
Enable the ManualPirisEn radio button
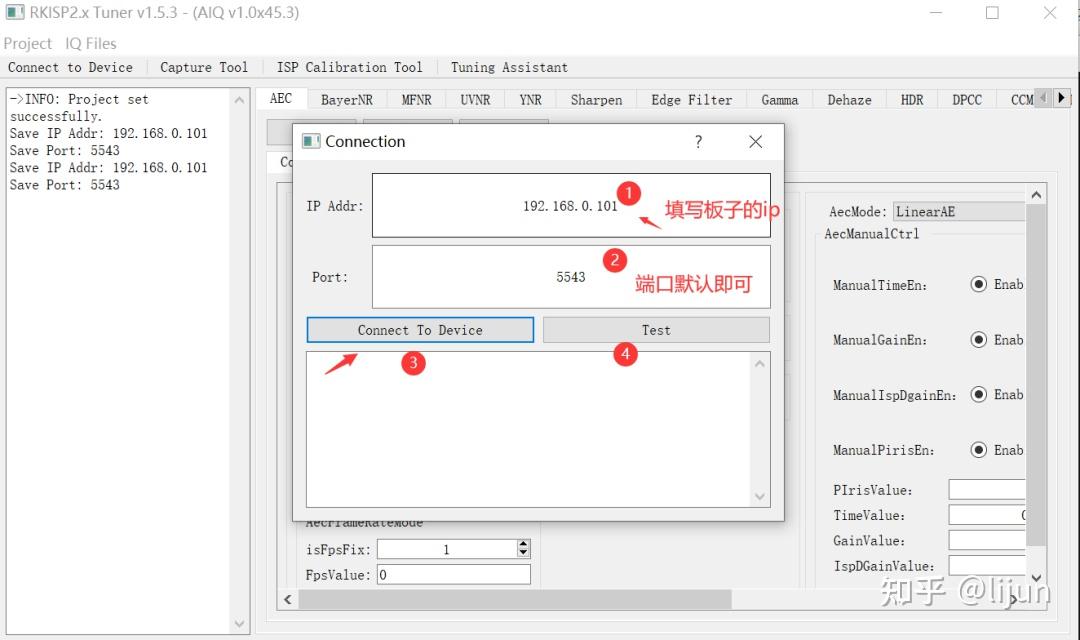979,449
